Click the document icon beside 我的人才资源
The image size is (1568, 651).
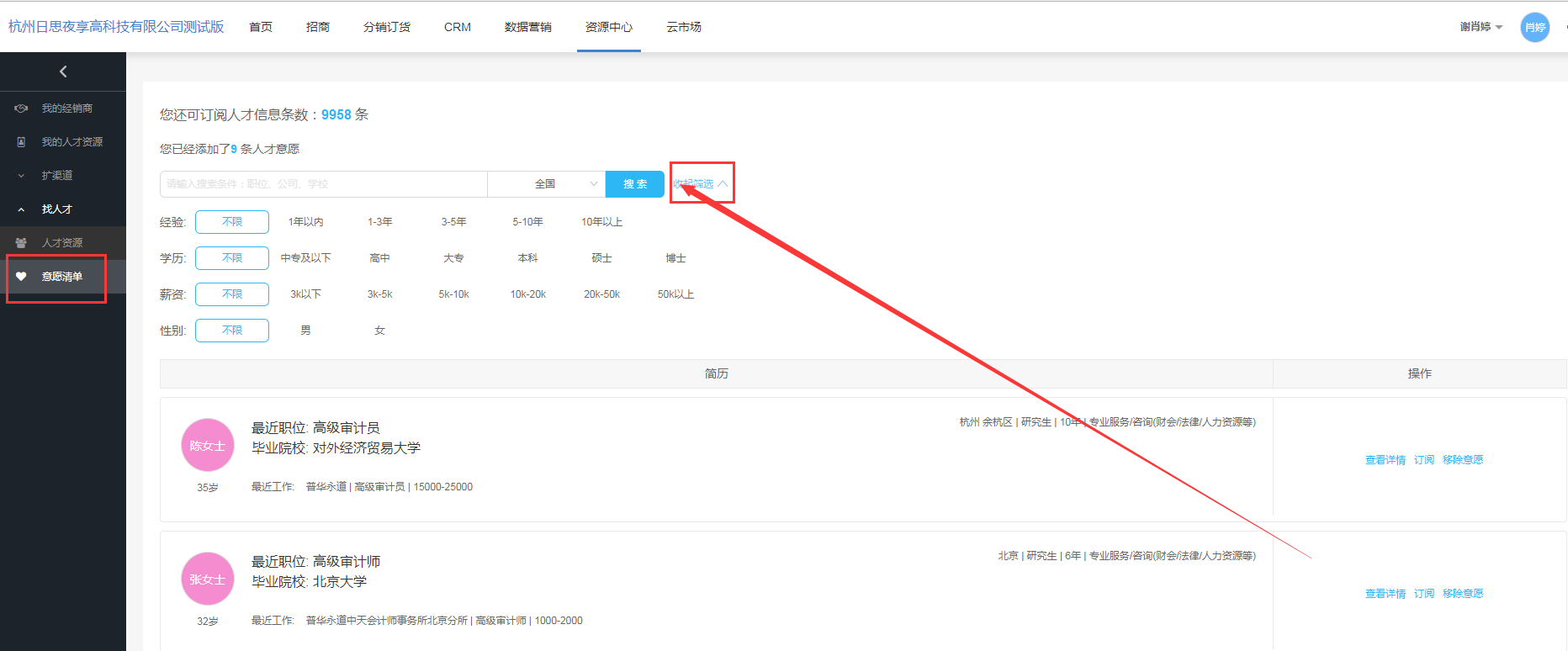(22, 142)
